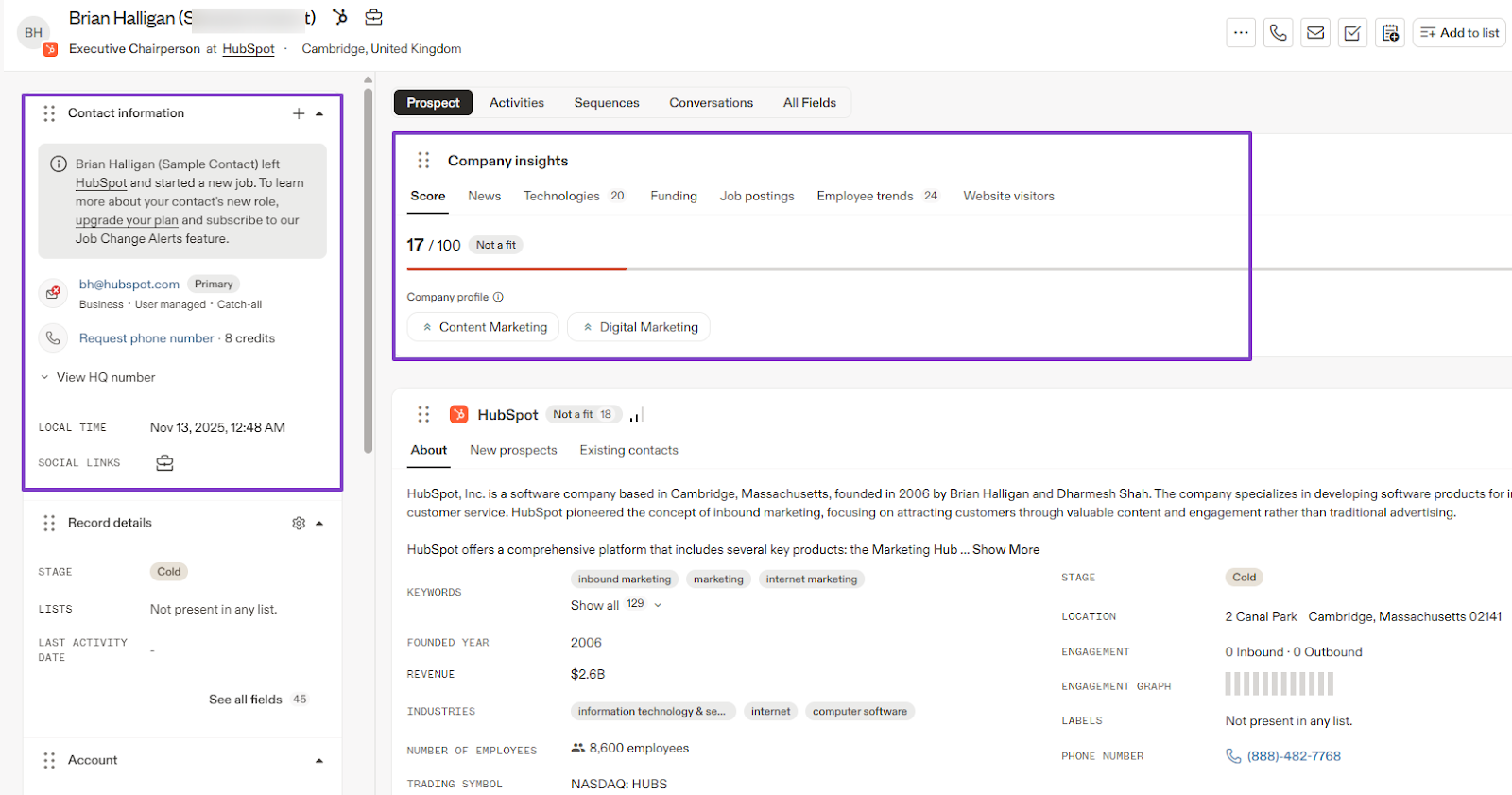Click the briefcase icon next to contact name
The height and width of the screenshot is (795, 1512).
tap(374, 17)
